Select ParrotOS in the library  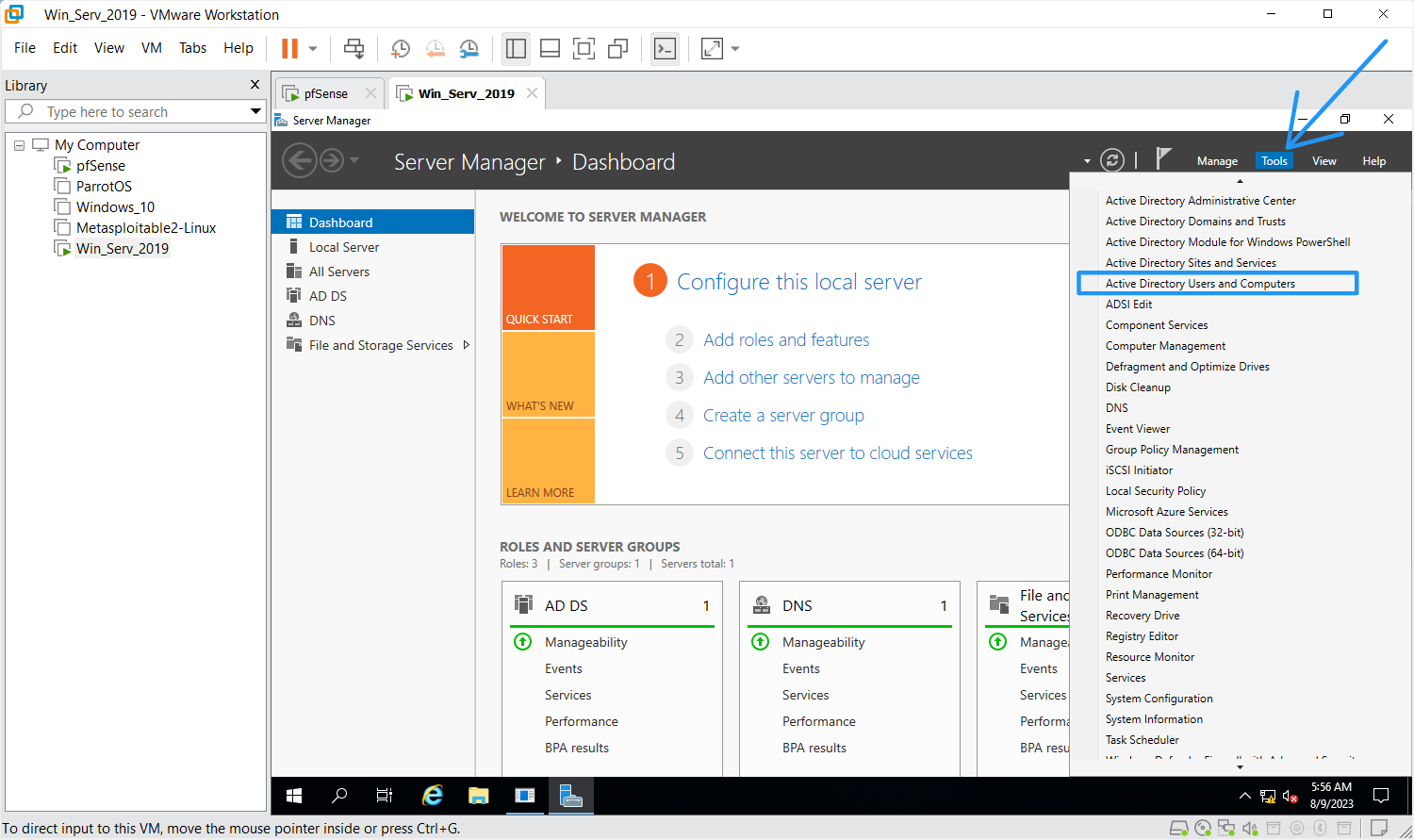pyautogui.click(x=104, y=187)
